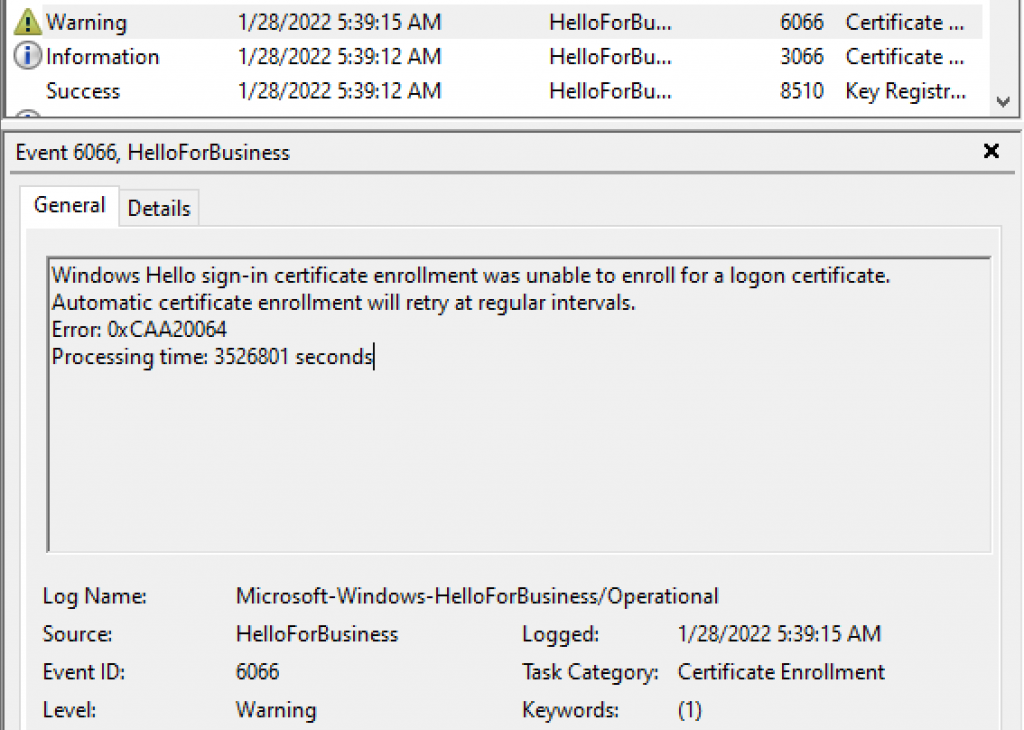
Task: Click the Task Category value Certificate Enrollment
Action: 781,671
